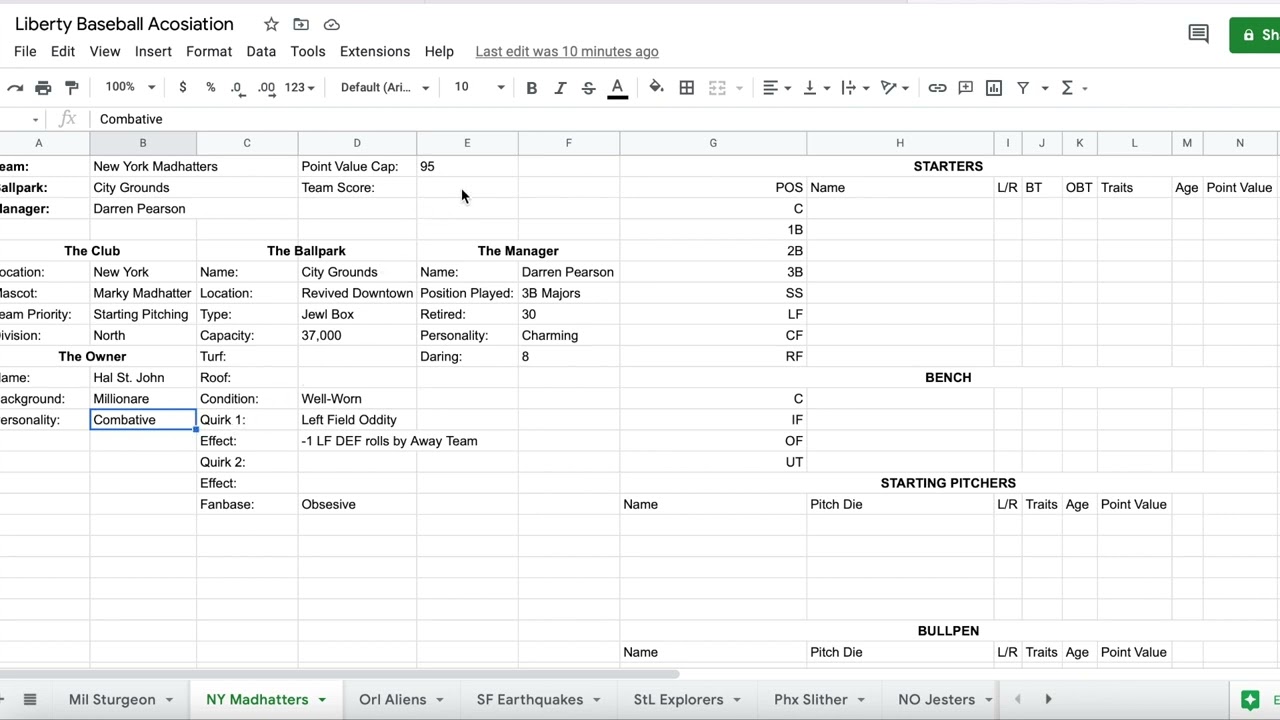
Task: Open the fill color picker
Action: coord(656,88)
